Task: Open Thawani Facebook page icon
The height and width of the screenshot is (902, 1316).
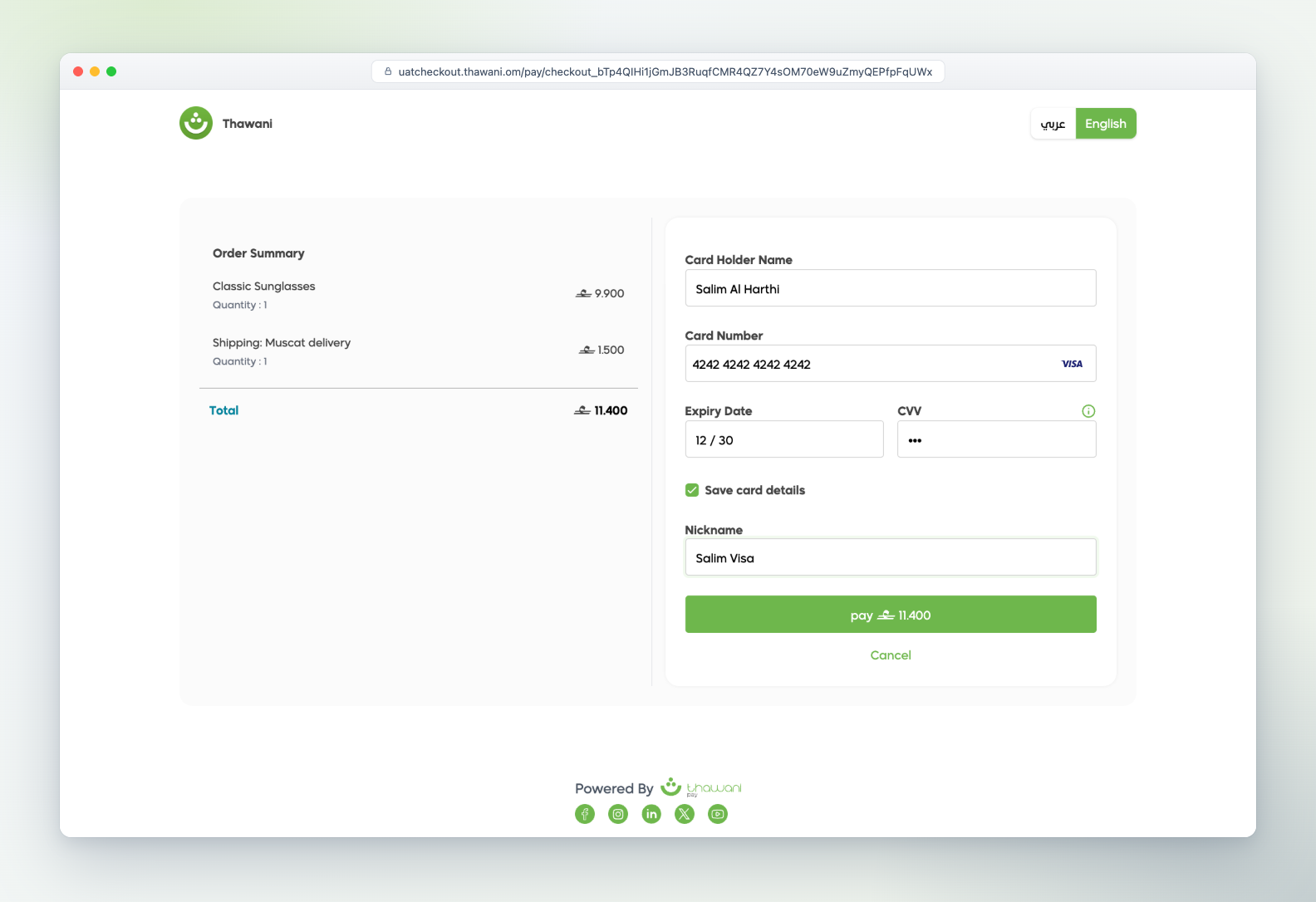Action: click(x=585, y=814)
